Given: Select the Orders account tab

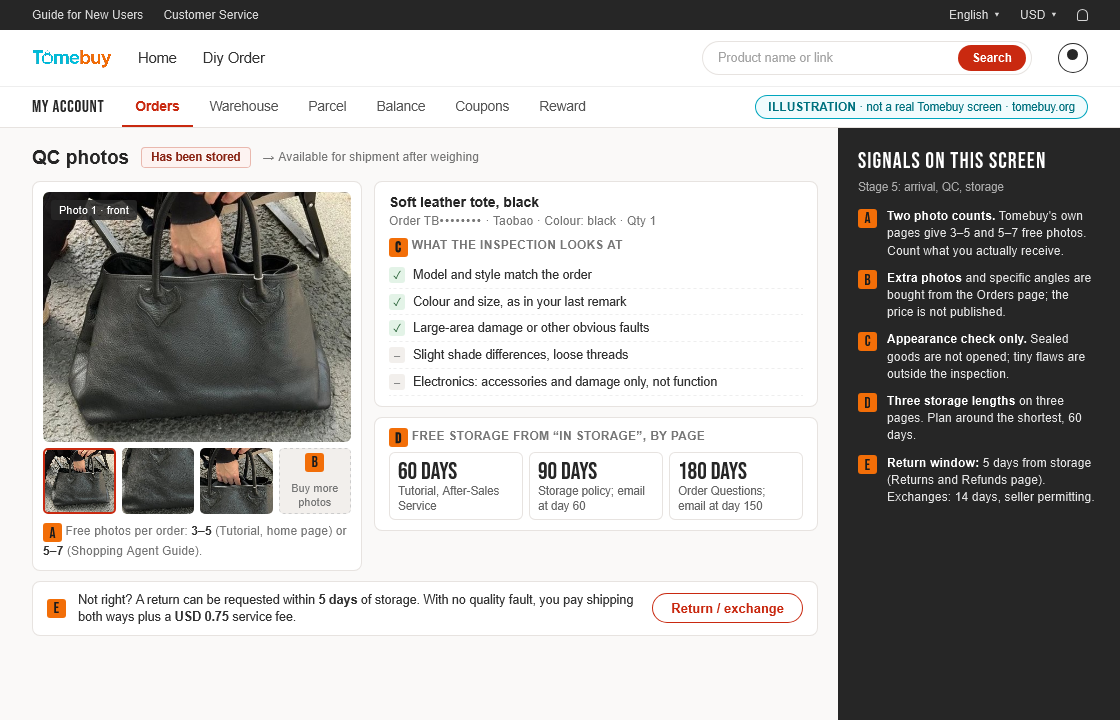Looking at the screenshot, I should click(157, 106).
